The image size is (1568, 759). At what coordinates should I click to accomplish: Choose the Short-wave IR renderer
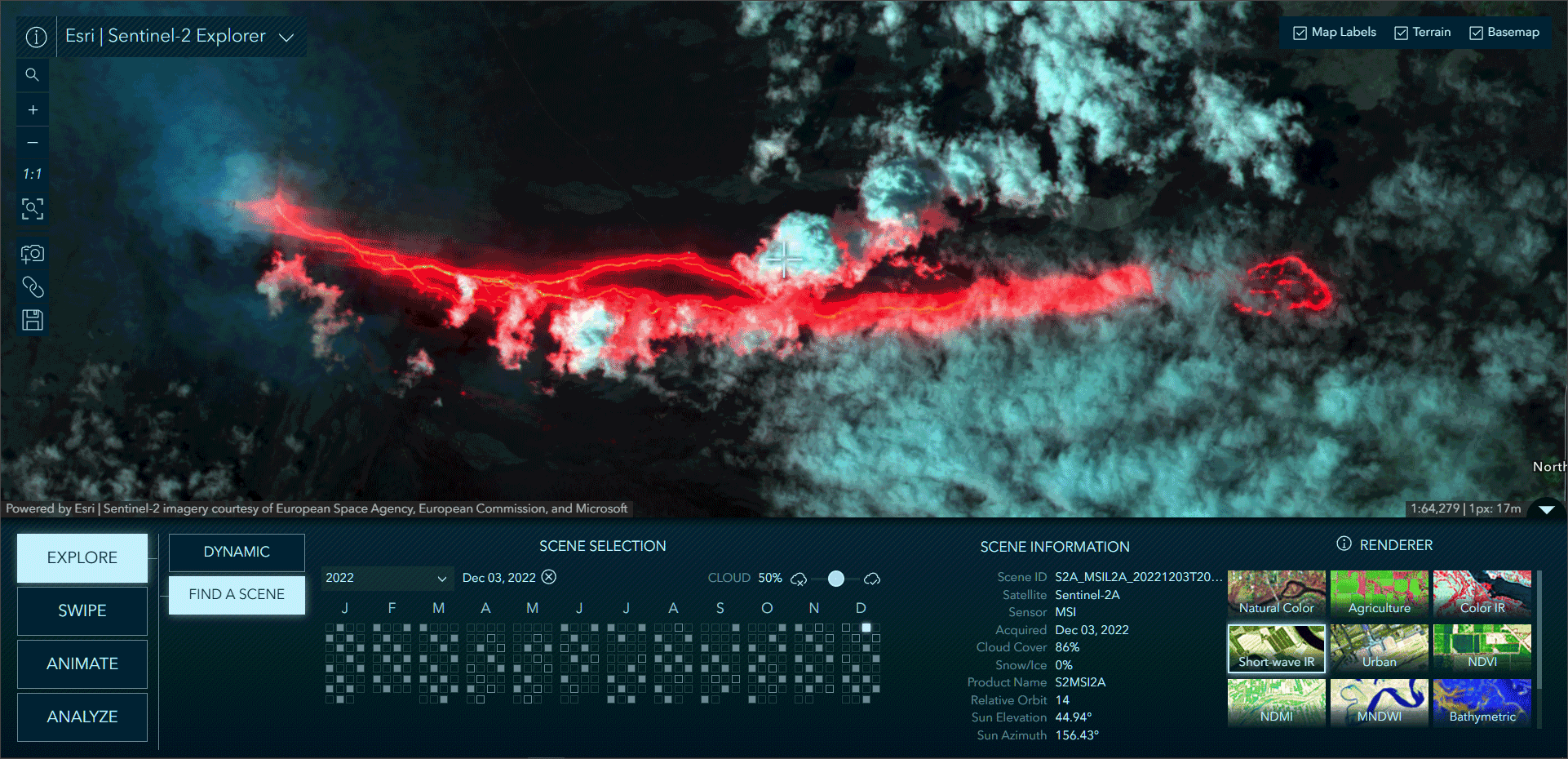point(1277,648)
